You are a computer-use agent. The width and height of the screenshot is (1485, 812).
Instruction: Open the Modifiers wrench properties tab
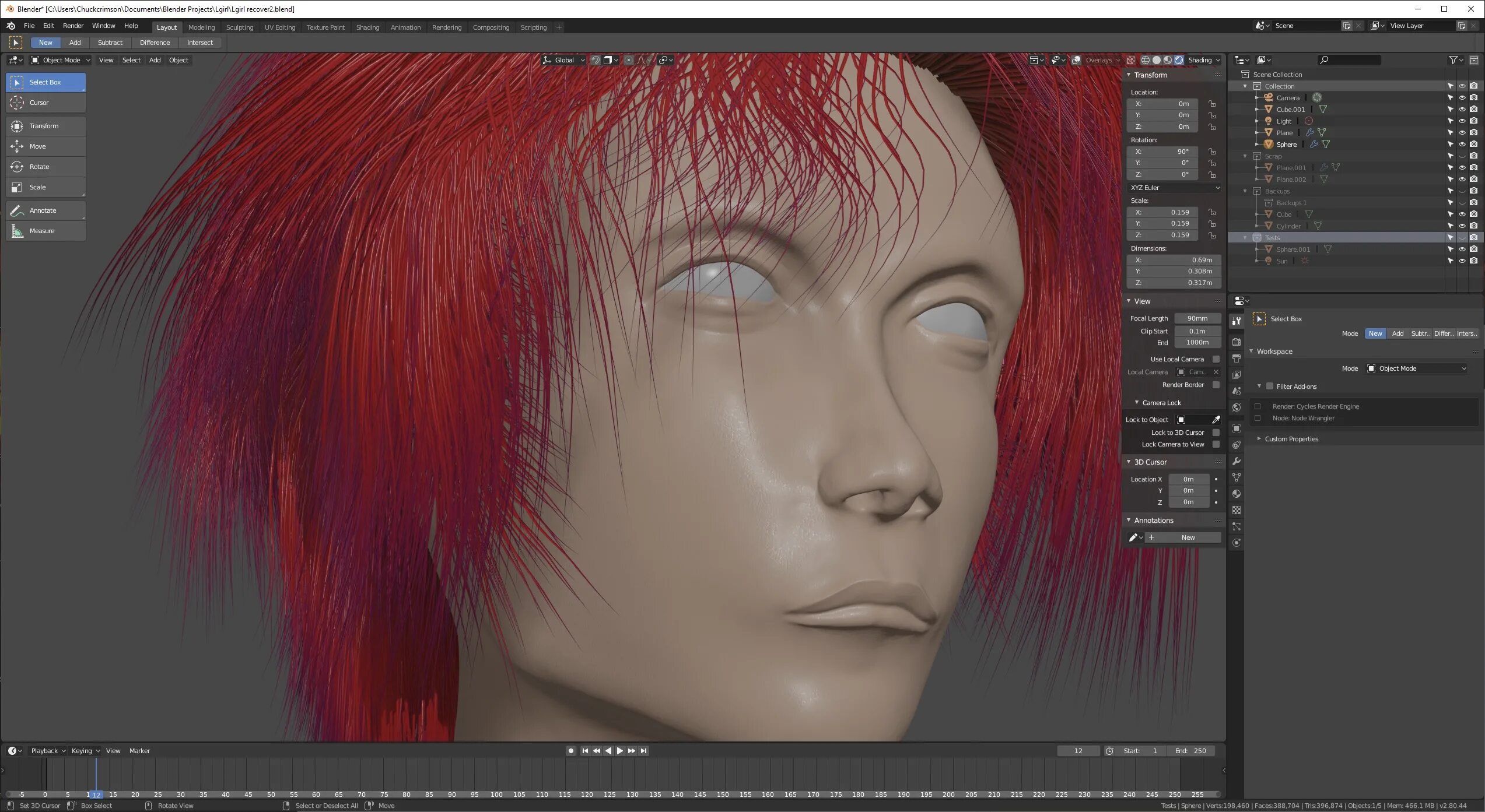(x=1236, y=461)
